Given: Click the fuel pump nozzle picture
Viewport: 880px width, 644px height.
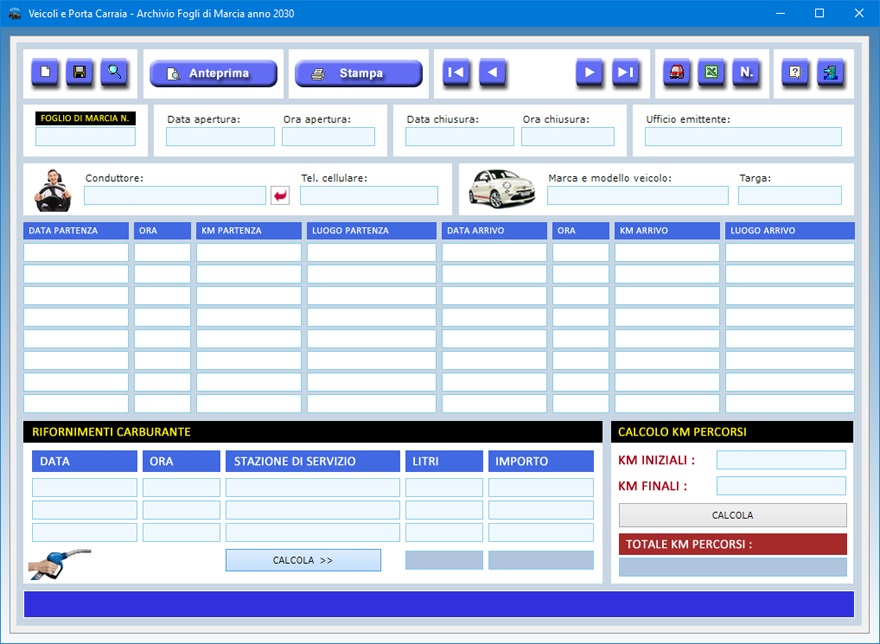Looking at the screenshot, I should pos(59,563).
